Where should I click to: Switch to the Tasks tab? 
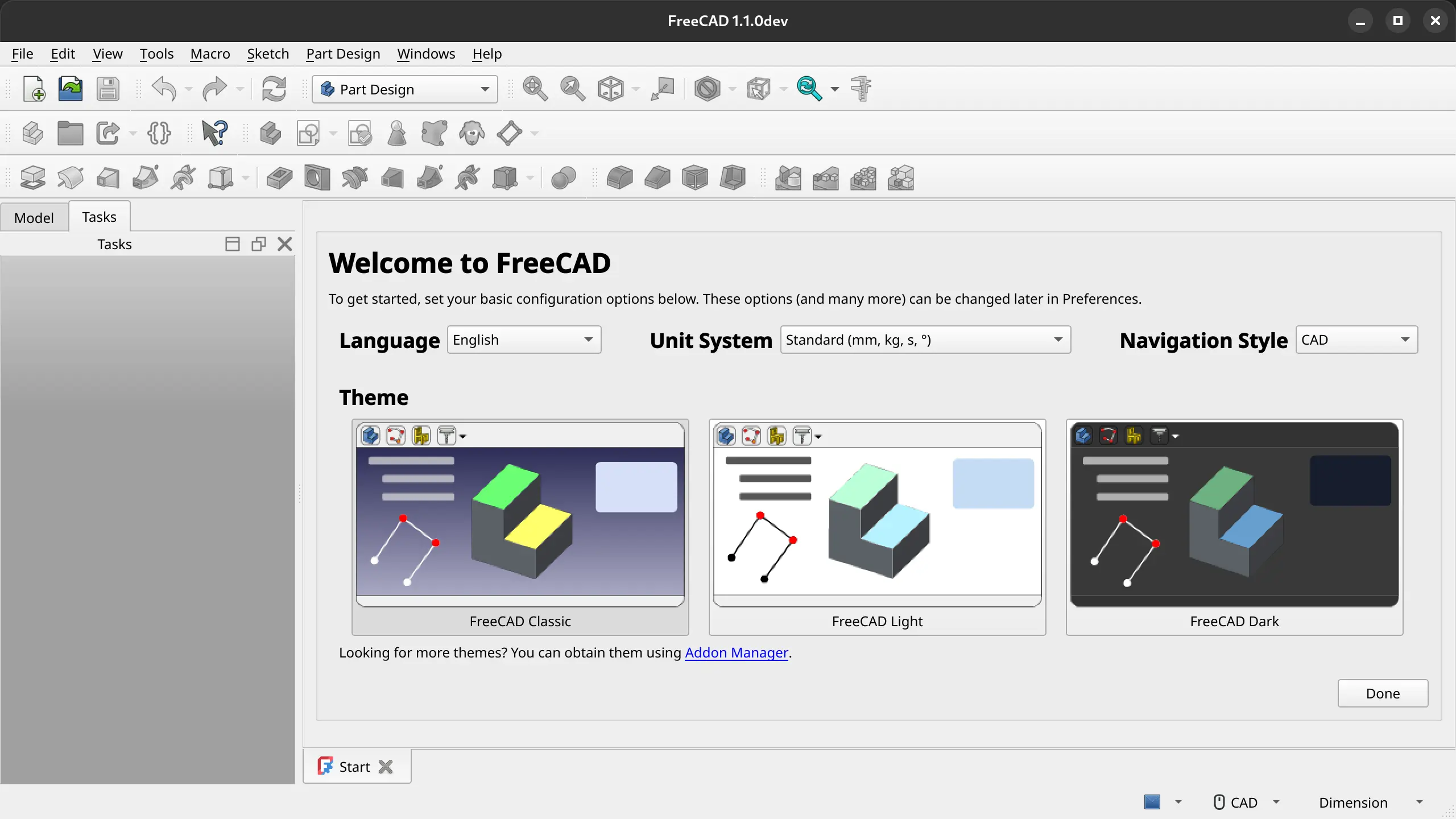point(99,216)
